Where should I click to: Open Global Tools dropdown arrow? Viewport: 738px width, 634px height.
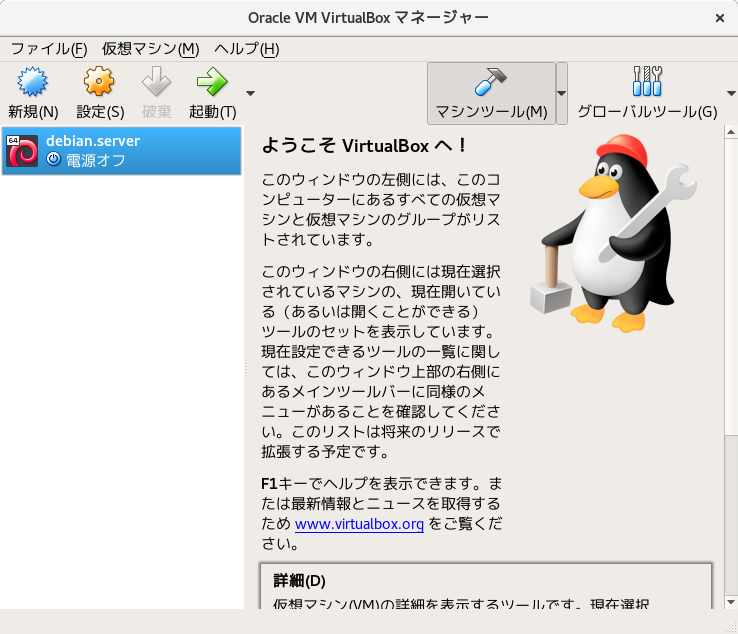731,93
